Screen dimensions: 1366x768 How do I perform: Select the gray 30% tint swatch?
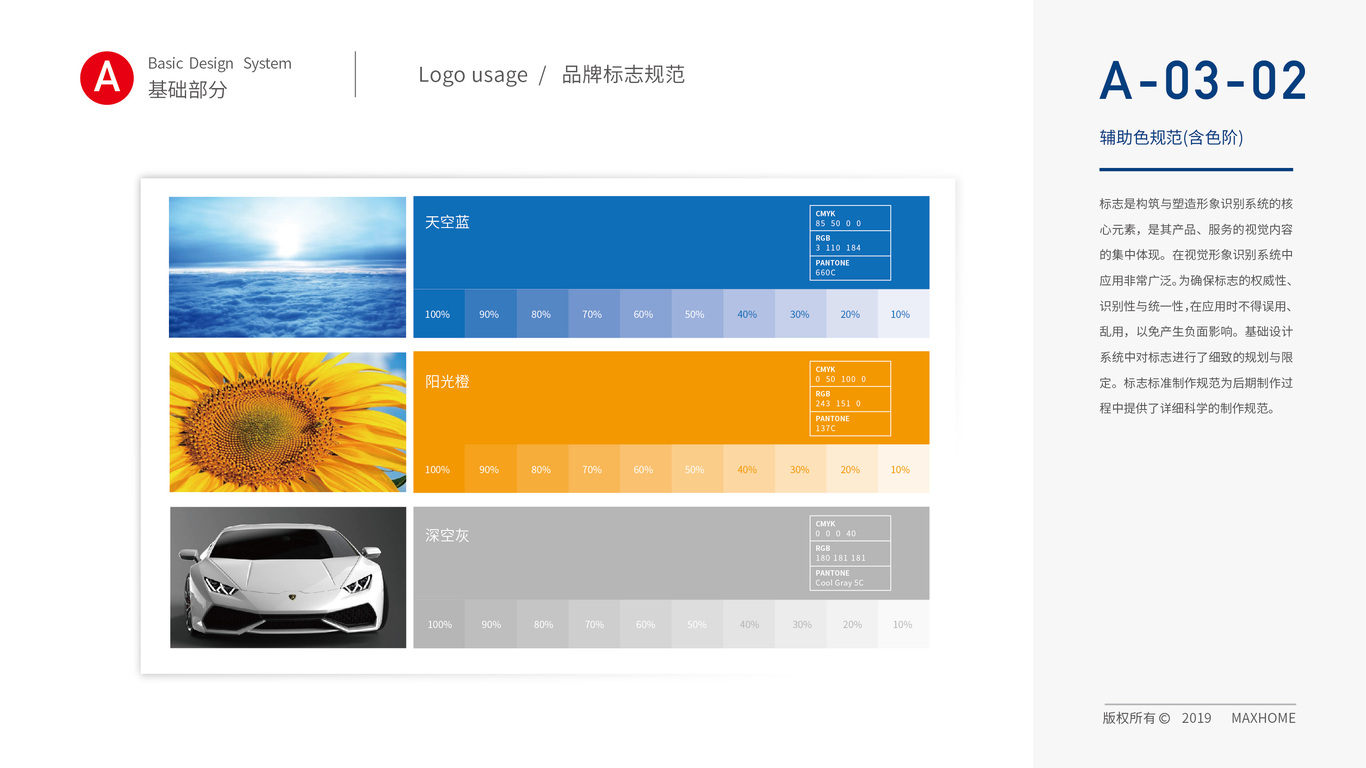800,624
